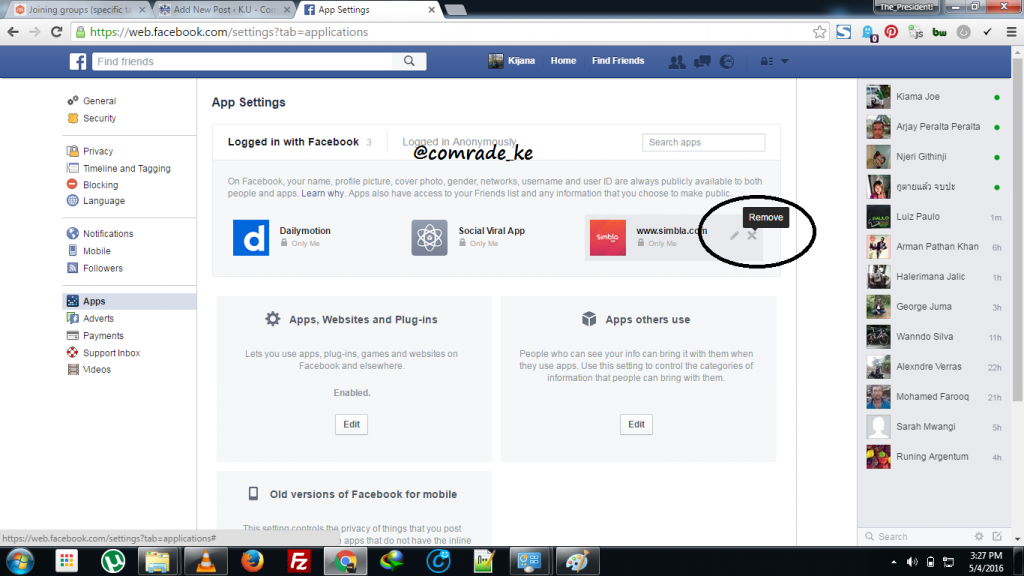Click the new message compose icon in chat
Image resolution: width=1024 pixels, height=576 pixels.
point(997,536)
